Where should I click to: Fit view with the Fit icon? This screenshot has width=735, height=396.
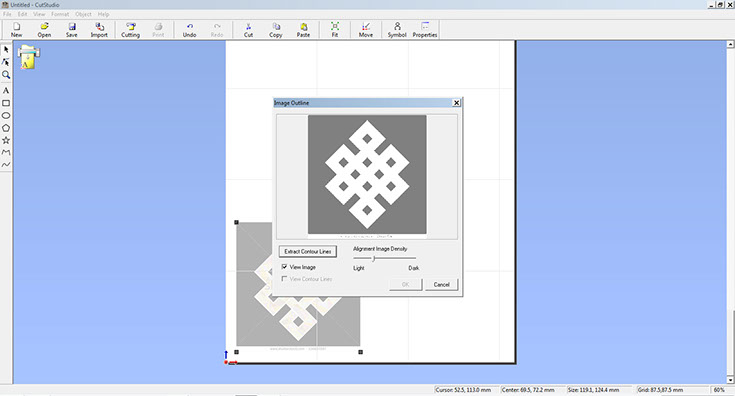tap(335, 30)
